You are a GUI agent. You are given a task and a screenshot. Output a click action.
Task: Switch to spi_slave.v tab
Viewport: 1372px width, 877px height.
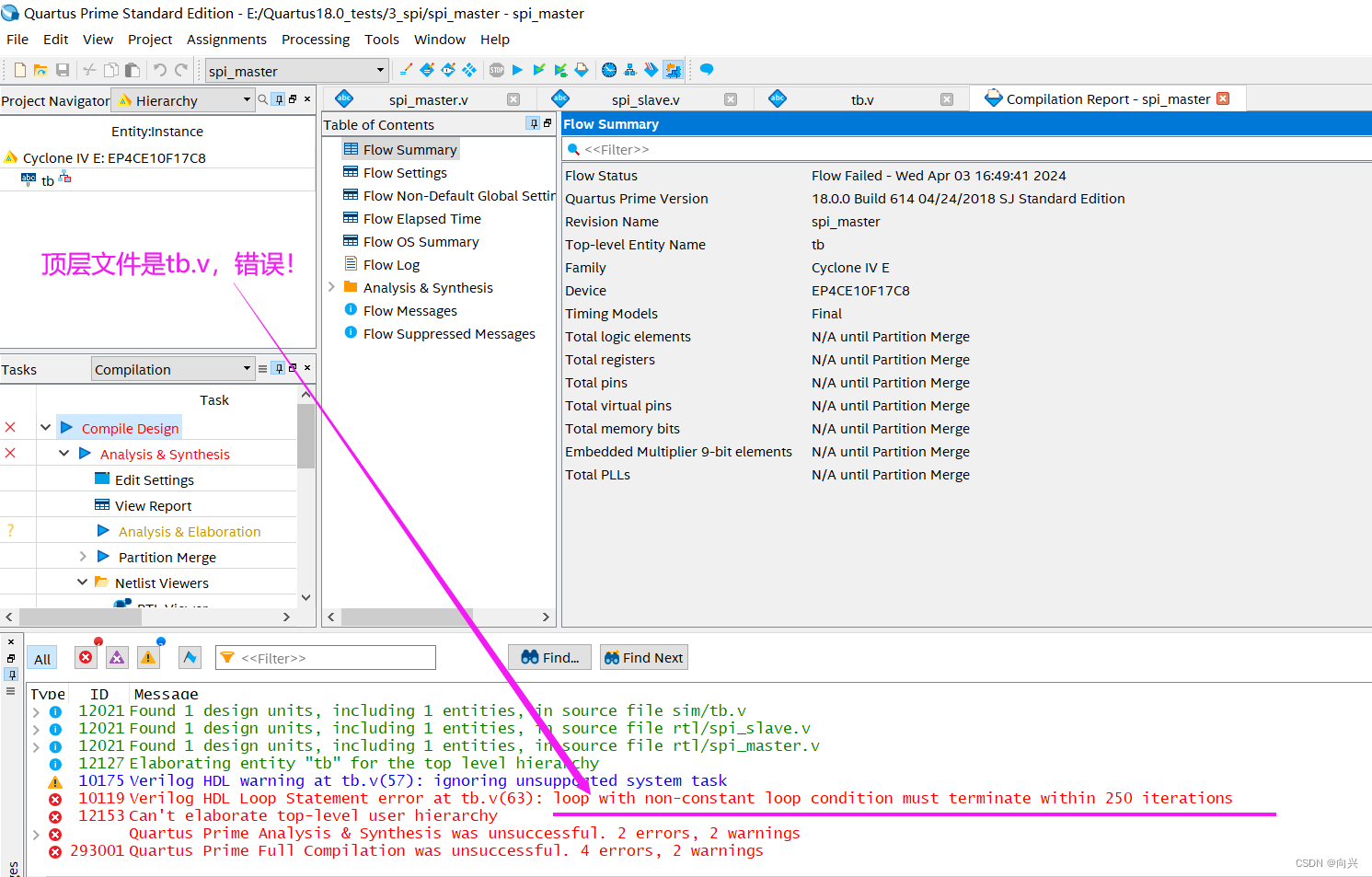coord(645,99)
